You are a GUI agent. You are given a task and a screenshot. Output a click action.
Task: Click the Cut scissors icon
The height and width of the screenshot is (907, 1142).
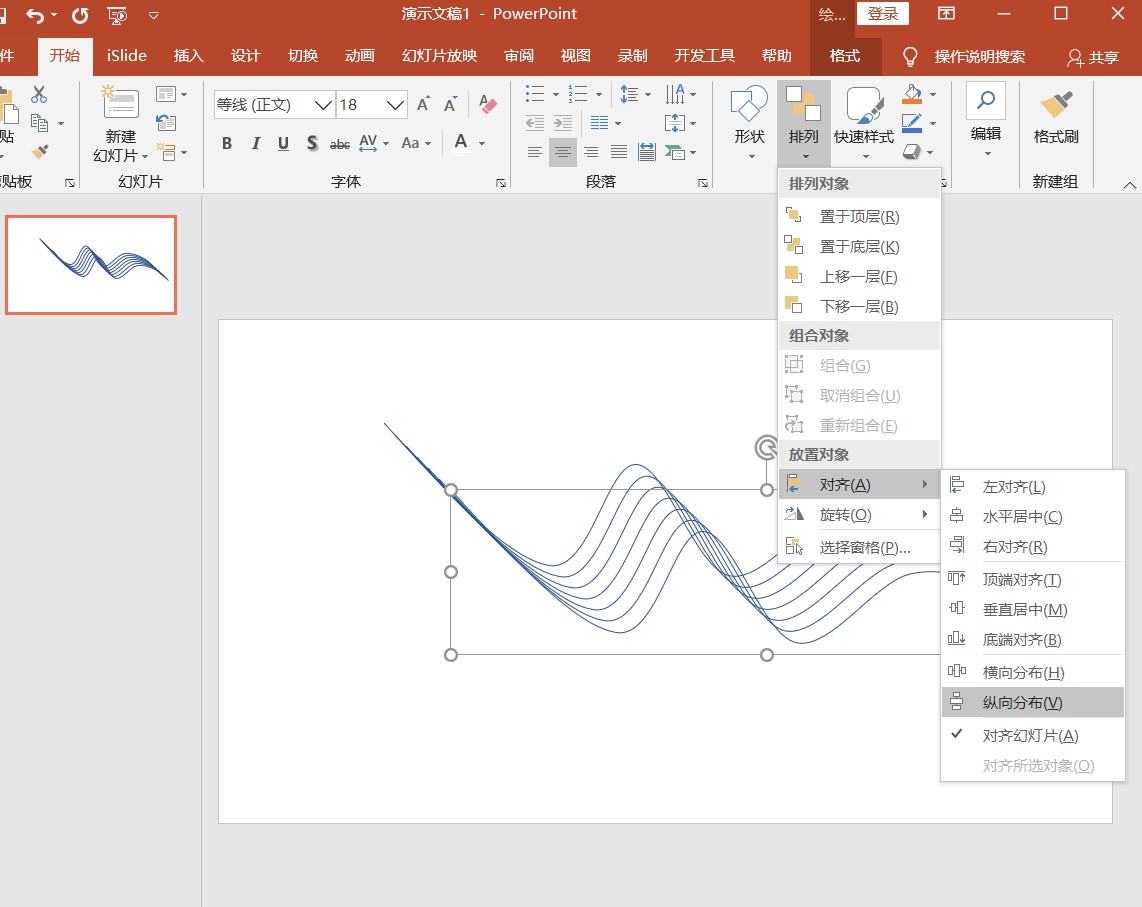point(39,94)
